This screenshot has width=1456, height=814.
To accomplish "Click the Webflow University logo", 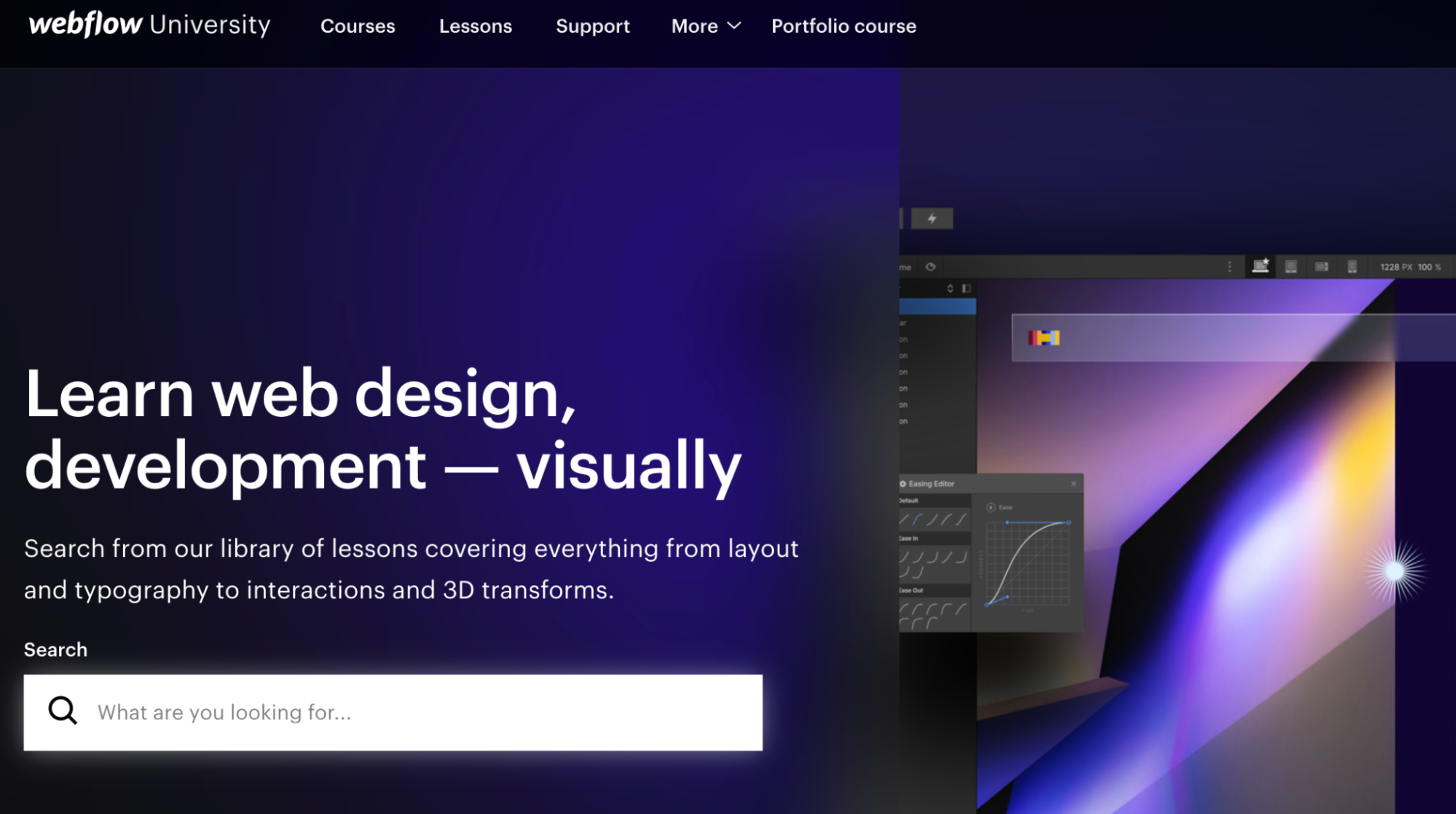I will 149,25.
